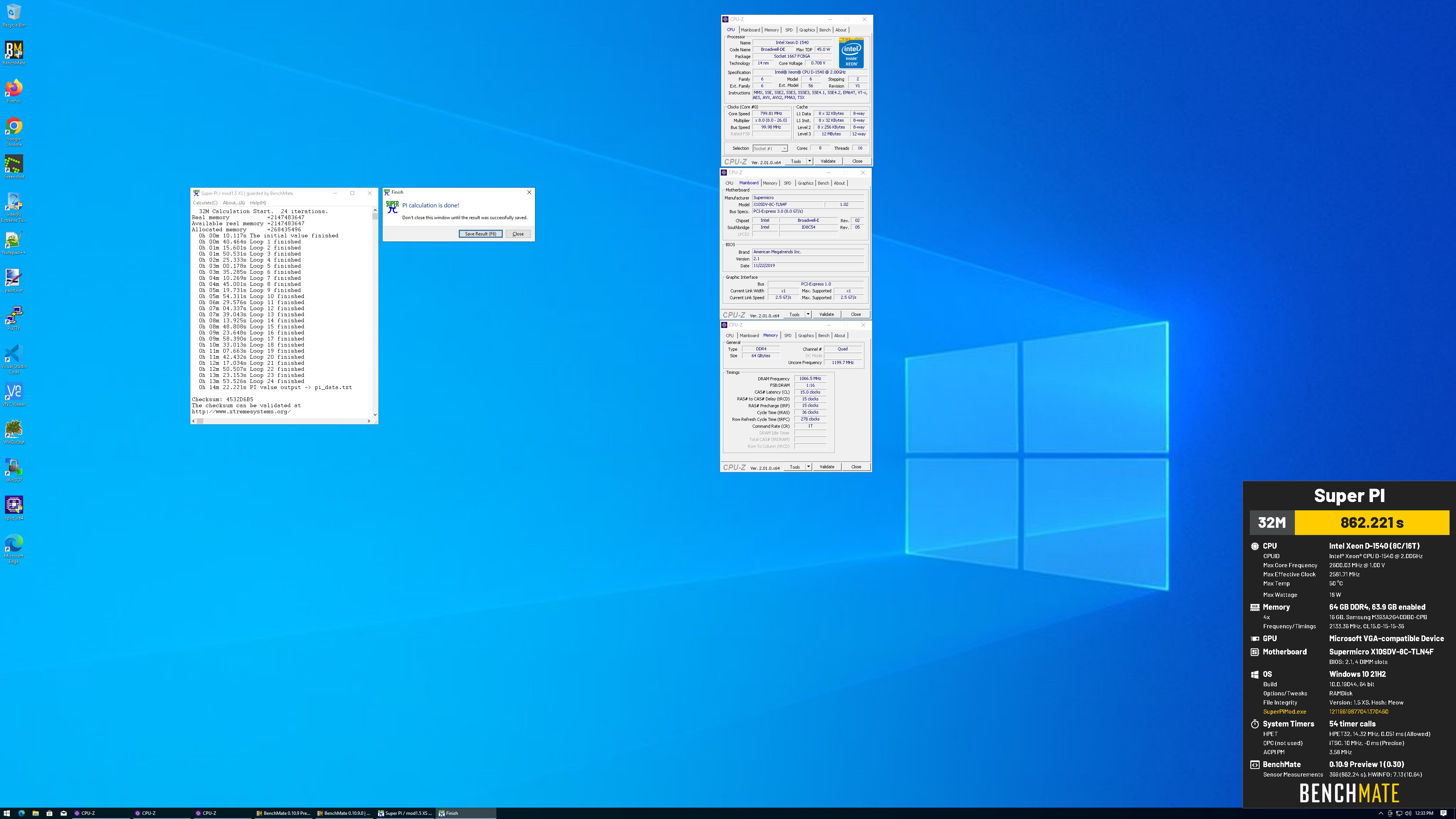Open the Calculate(C) menu in Super PI
The height and width of the screenshot is (819, 1456).
205,202
